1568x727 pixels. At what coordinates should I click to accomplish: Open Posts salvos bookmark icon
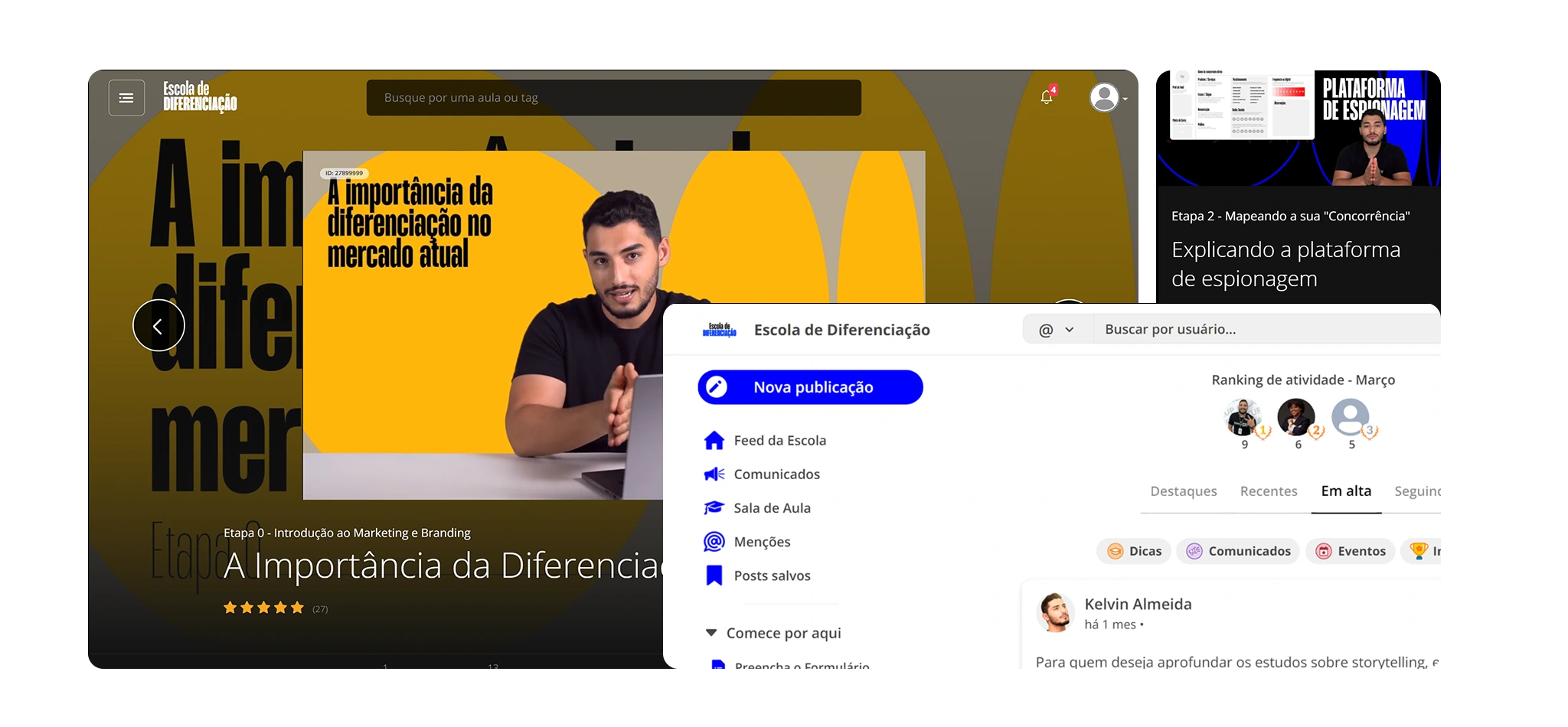point(714,575)
